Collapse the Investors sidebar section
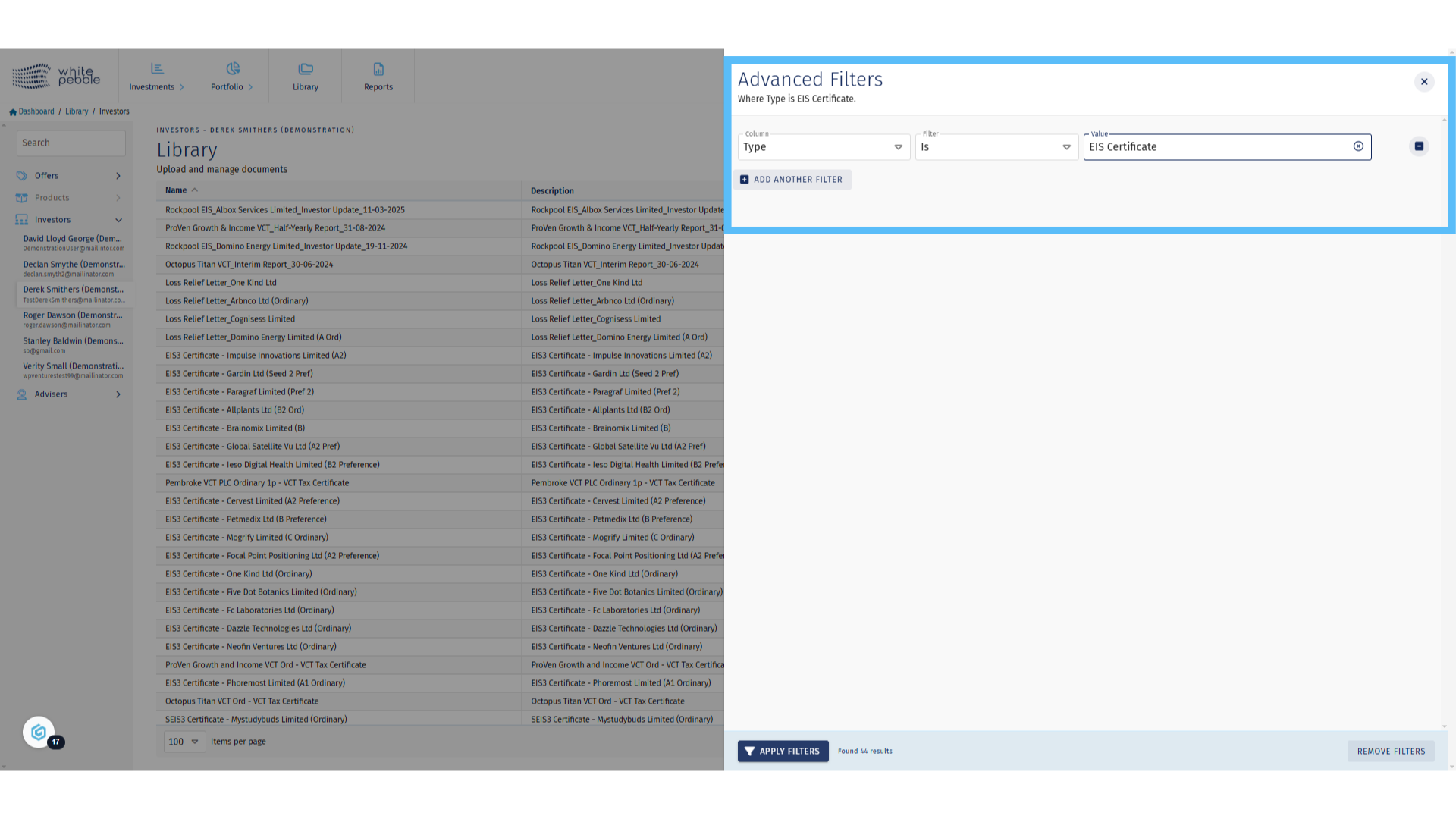1456x819 pixels. point(118,220)
